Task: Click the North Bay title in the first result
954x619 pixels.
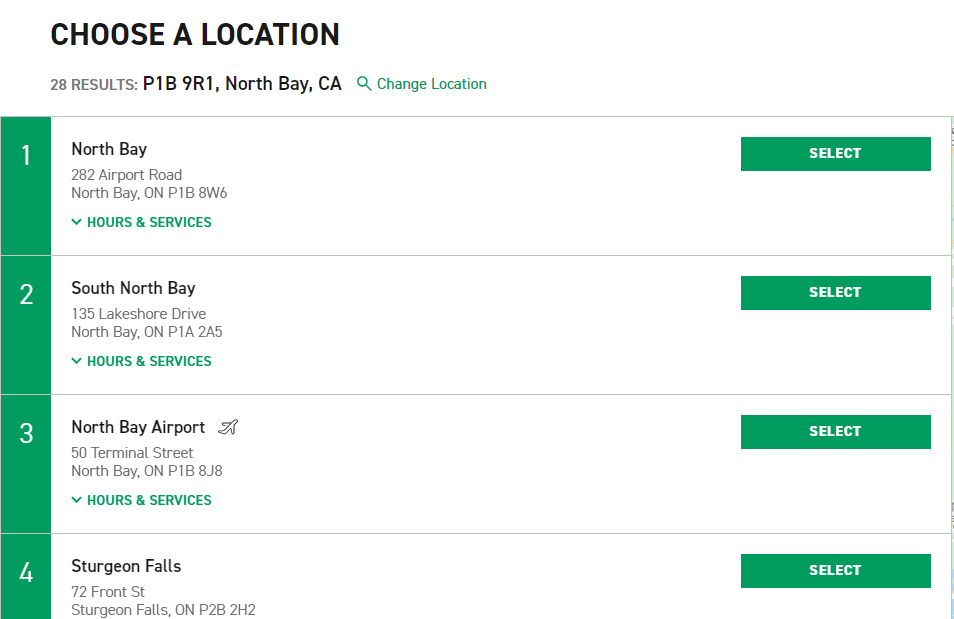Action: 109,149
